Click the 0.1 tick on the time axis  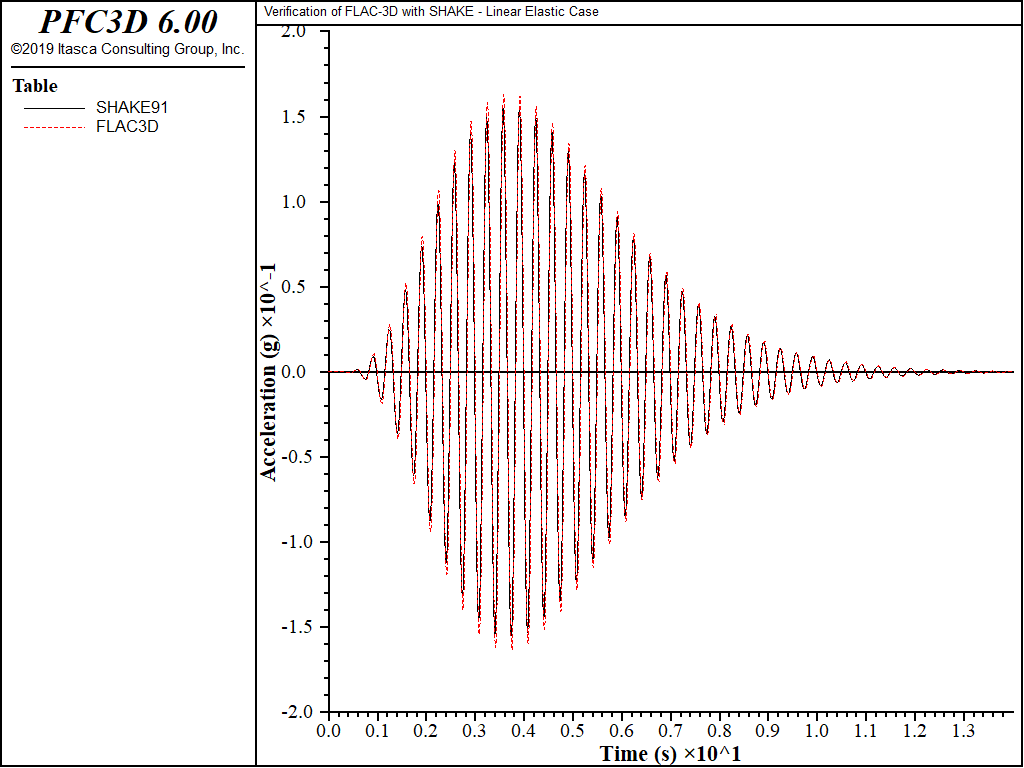pos(377,730)
